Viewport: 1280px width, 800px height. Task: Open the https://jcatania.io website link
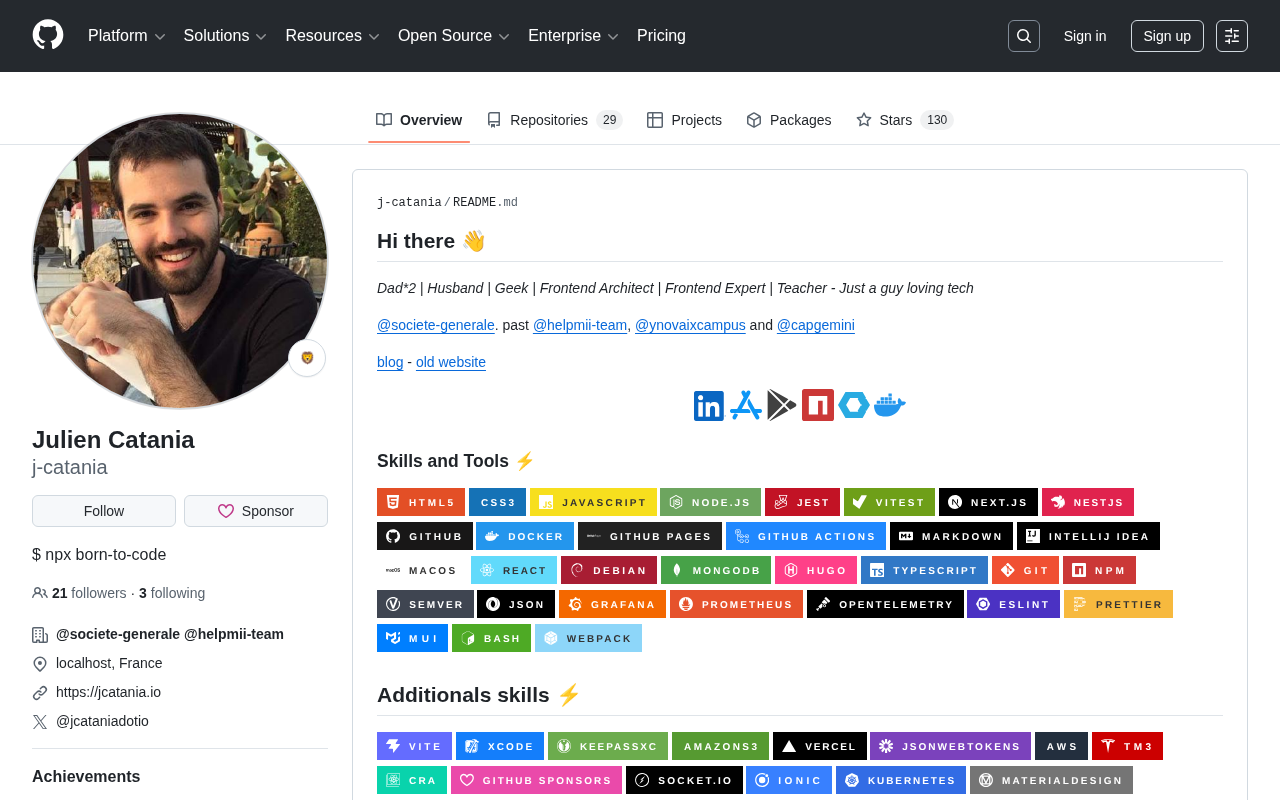[x=108, y=692]
